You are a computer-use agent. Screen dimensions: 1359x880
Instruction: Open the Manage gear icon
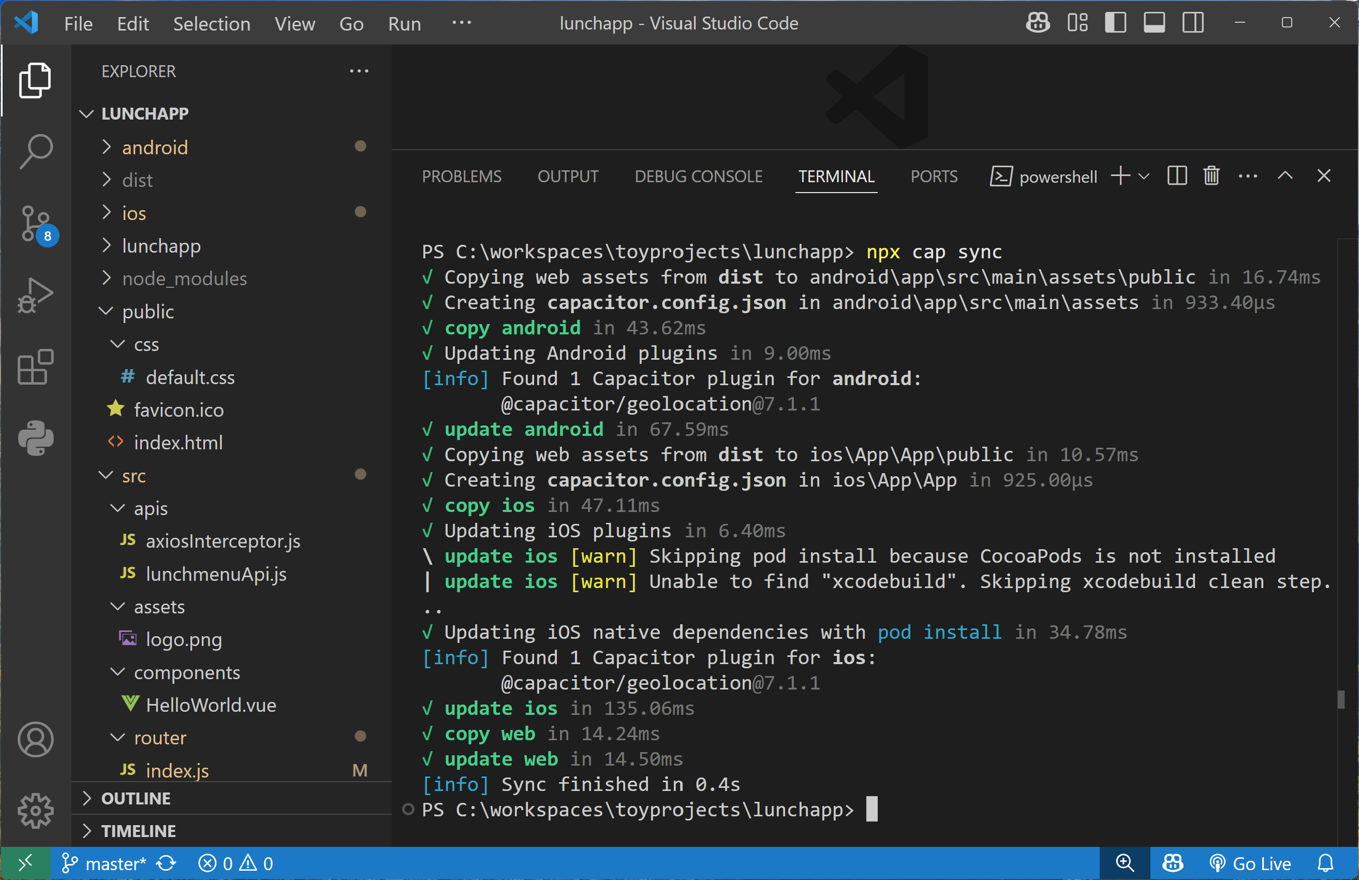(x=35, y=811)
